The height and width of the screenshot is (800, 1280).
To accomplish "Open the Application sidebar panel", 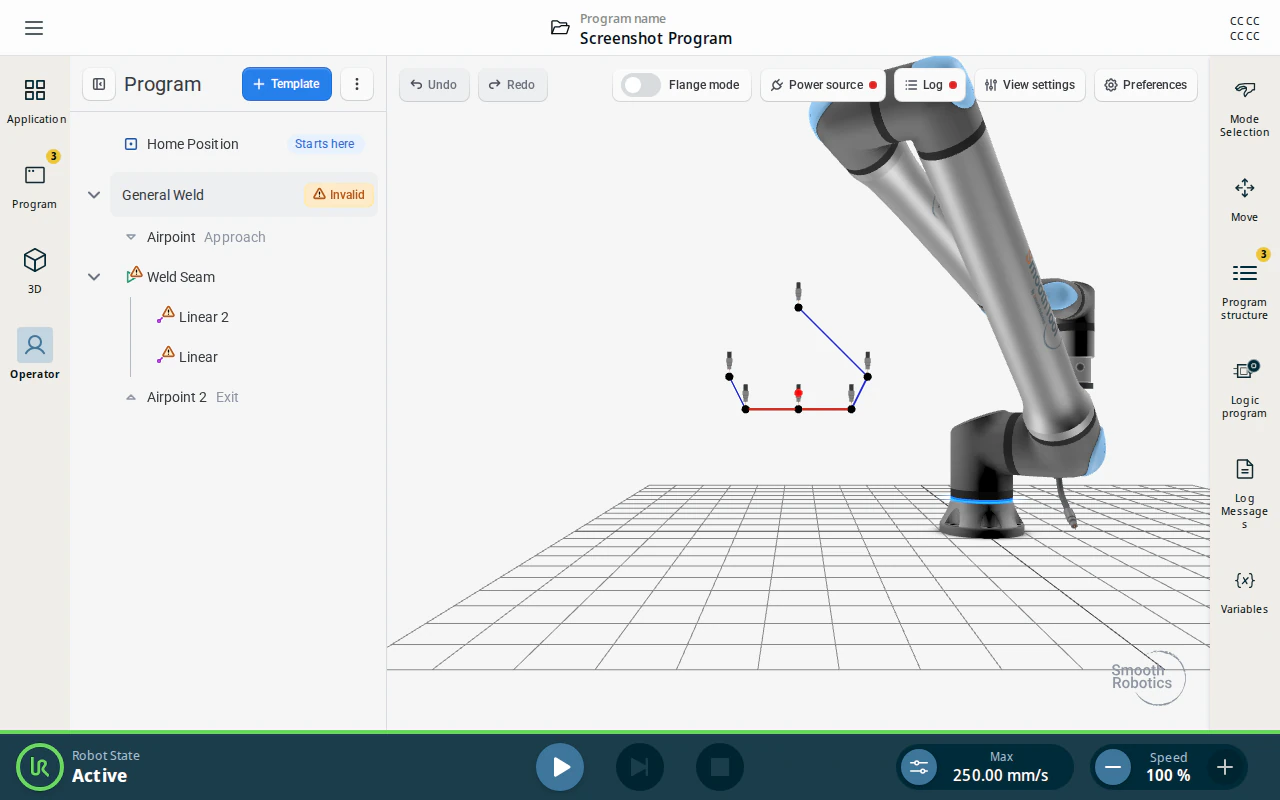I will click(x=35, y=102).
